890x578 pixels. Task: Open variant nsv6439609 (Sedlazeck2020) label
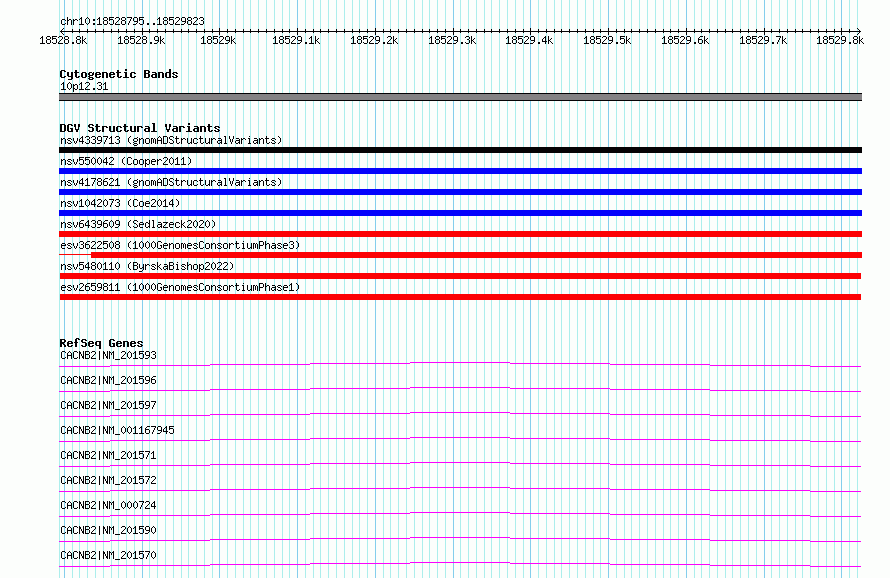click(138, 224)
